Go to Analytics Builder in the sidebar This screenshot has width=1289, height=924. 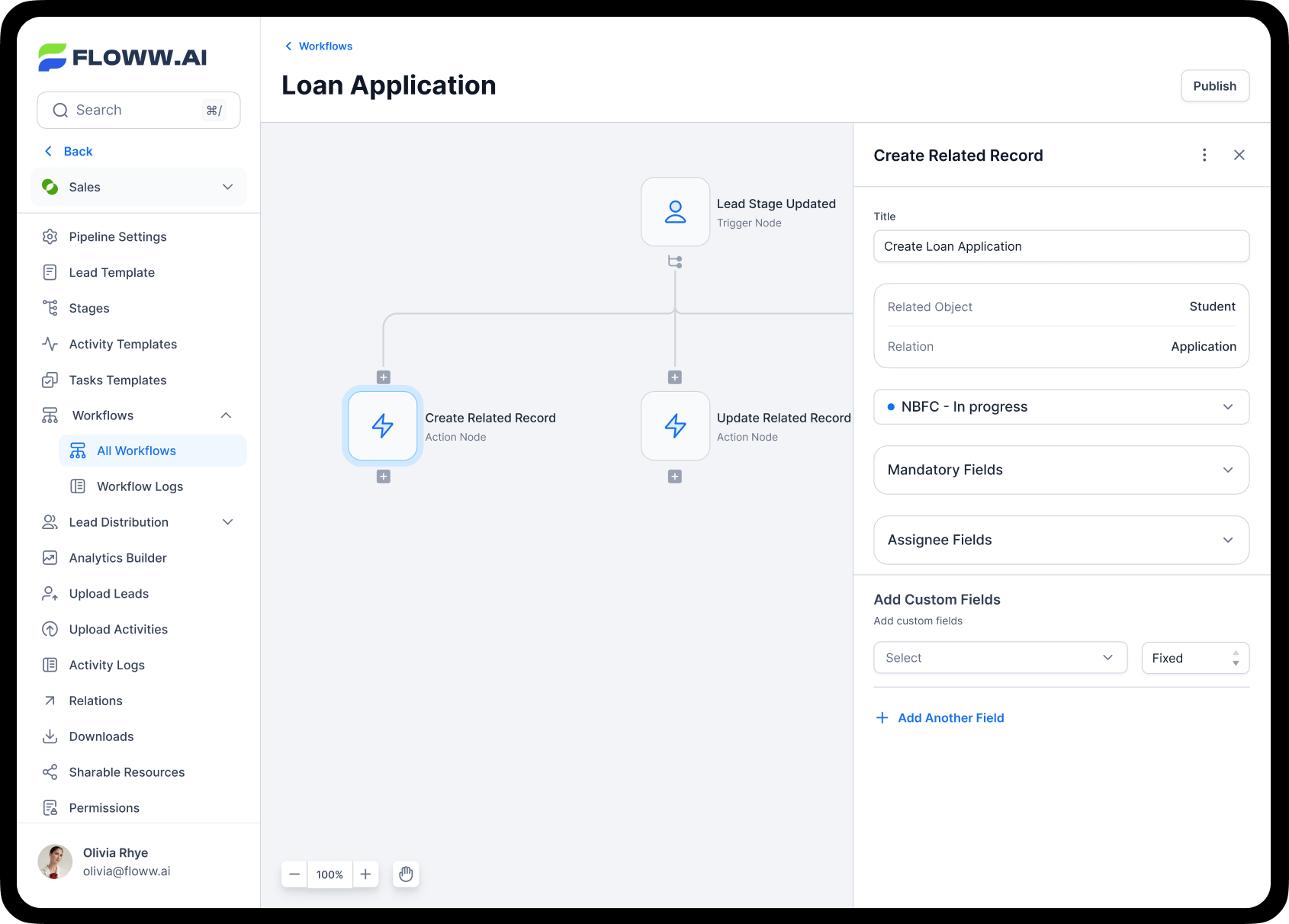point(117,558)
